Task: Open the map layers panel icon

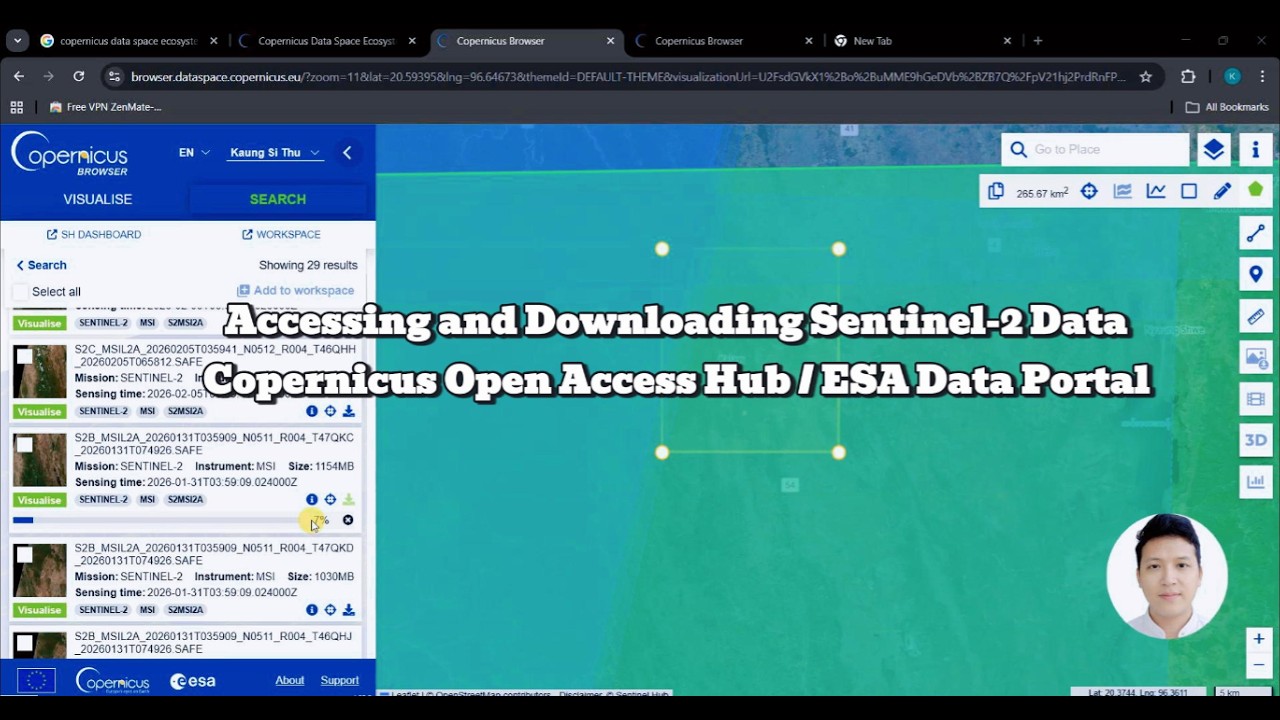Action: pyautogui.click(x=1214, y=150)
